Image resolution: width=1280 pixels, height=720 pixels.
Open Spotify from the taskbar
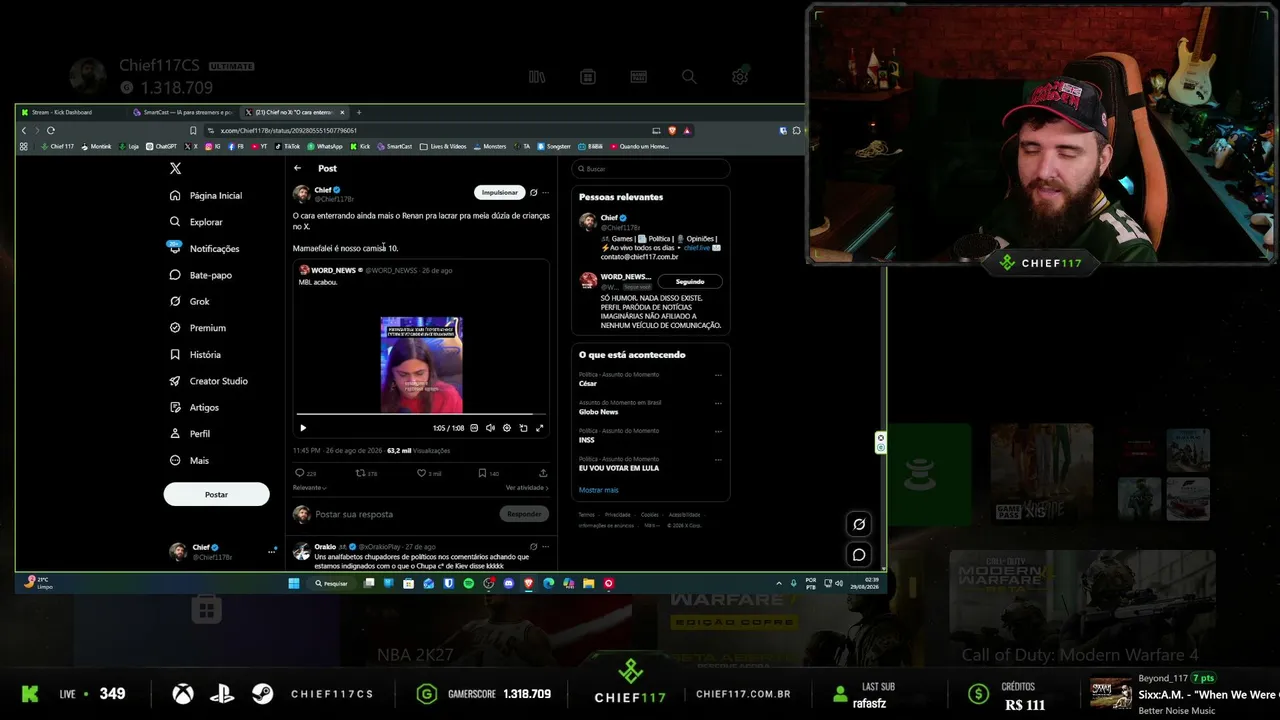point(468,583)
